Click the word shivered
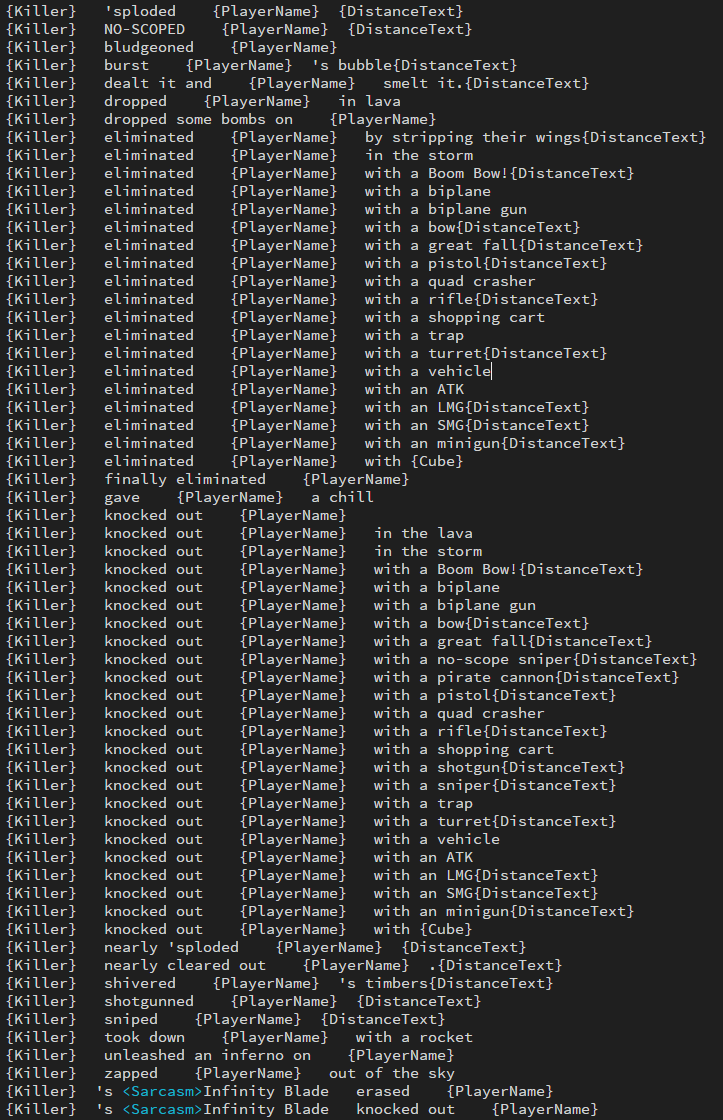The width and height of the screenshot is (723, 1120). (x=139, y=983)
